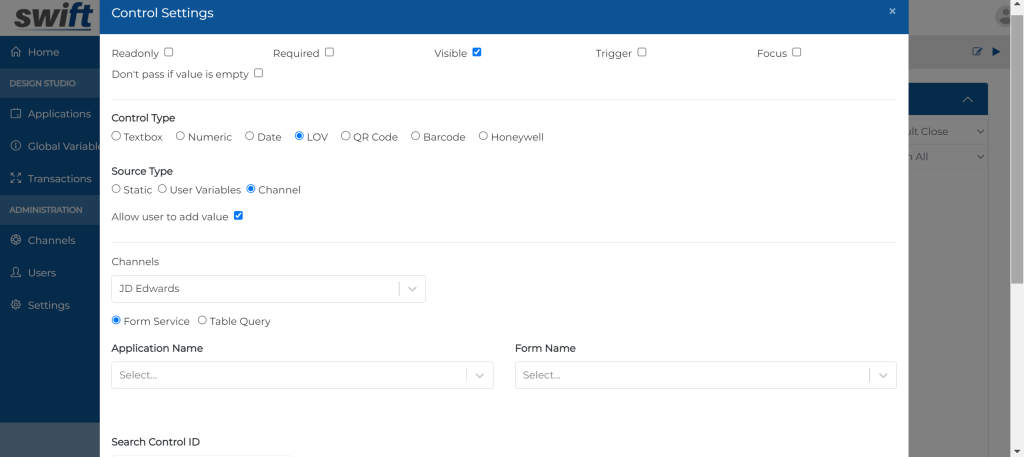Click the Channels icon in sidebar
The image size is (1024, 457).
(x=16, y=241)
